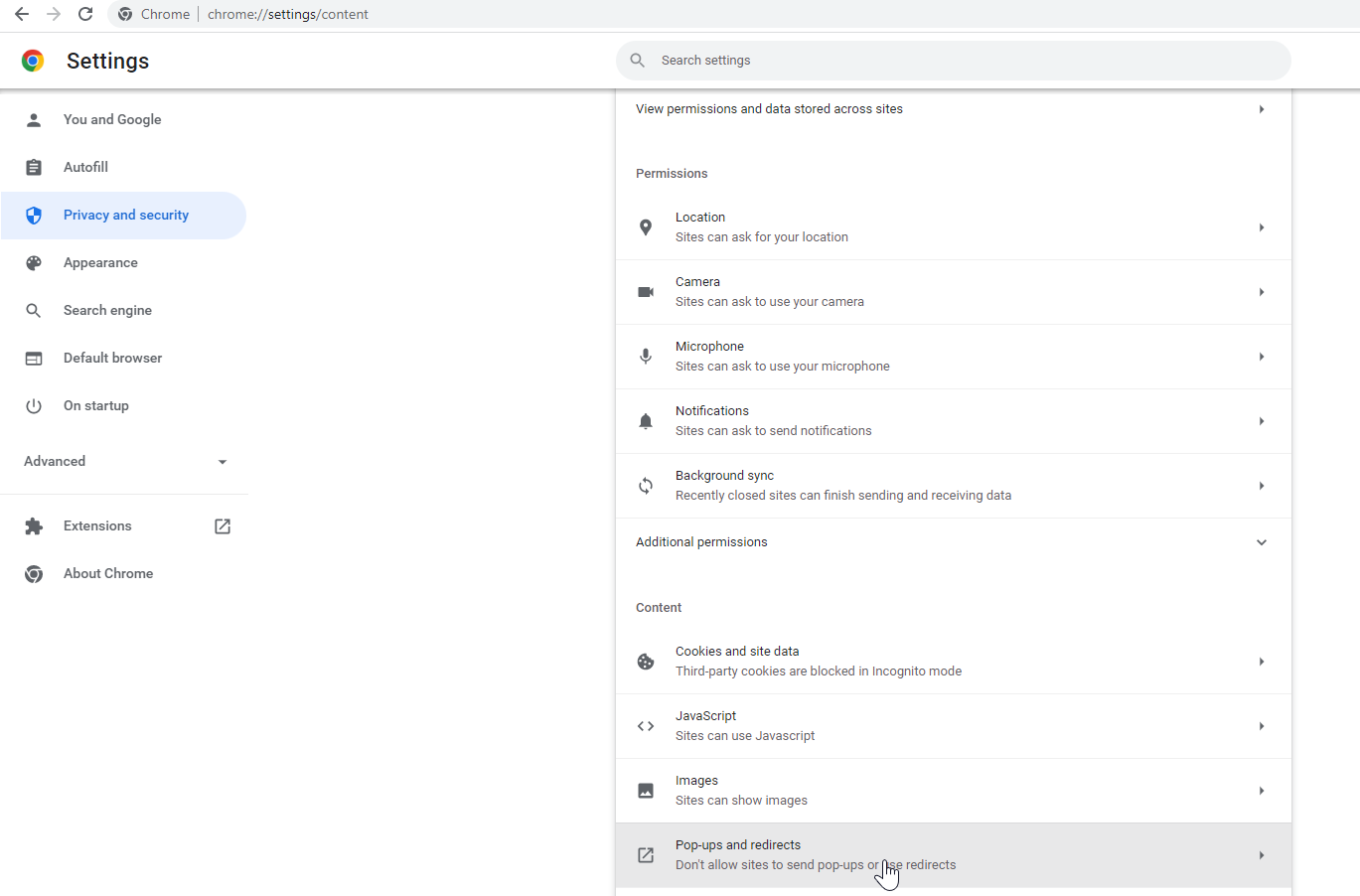Open Extensions in a new tab
The image size is (1360, 896).
point(222,525)
